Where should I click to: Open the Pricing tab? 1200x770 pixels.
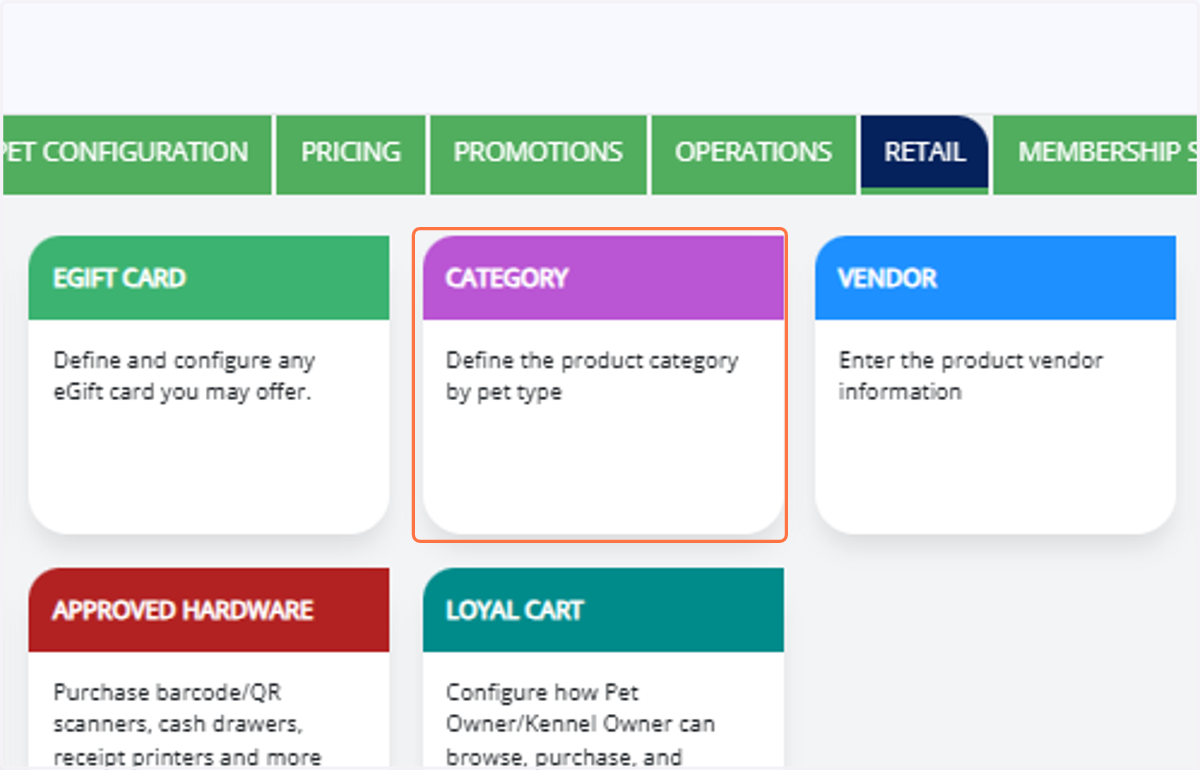pyautogui.click(x=351, y=155)
